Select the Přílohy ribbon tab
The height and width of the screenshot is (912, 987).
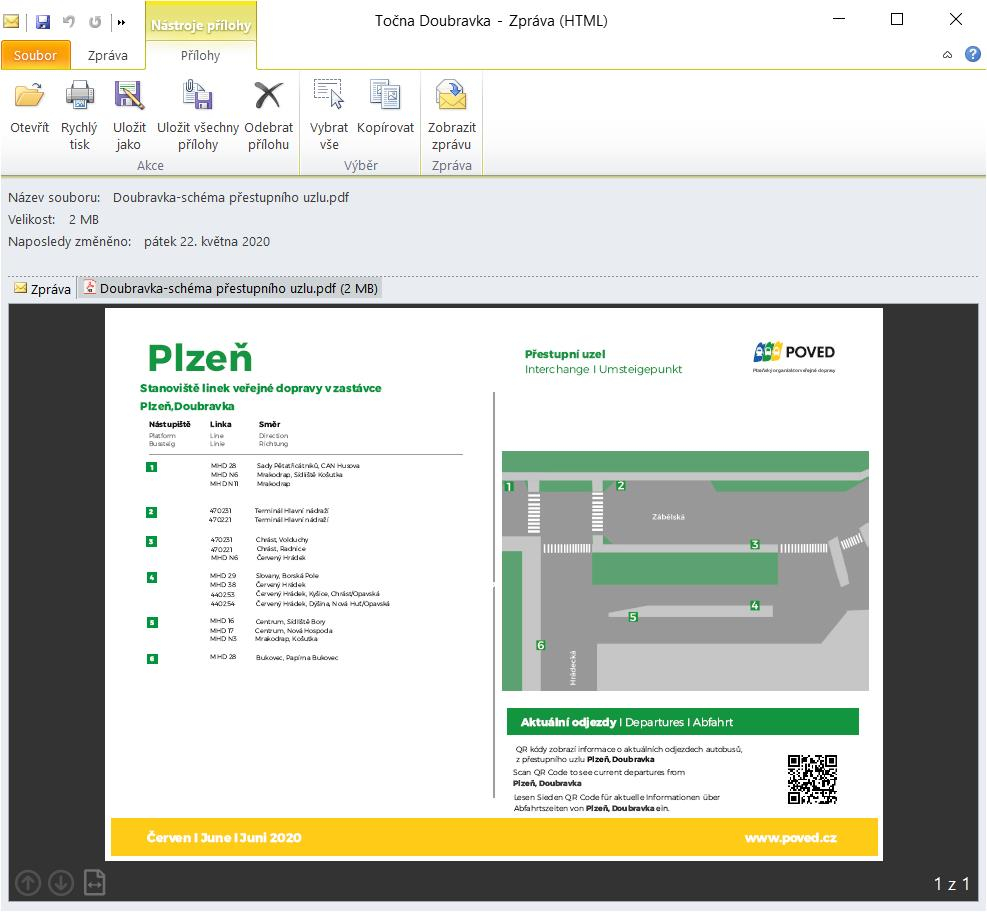200,55
